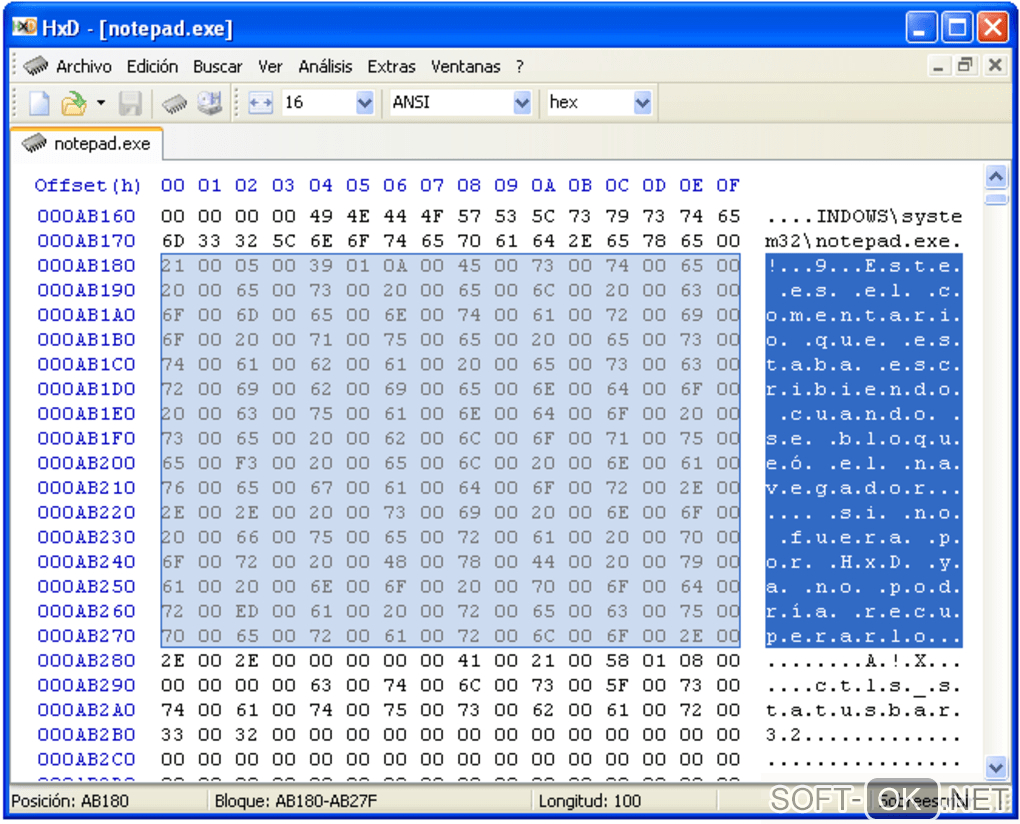Open the Ventanas menu
The height and width of the screenshot is (824, 1020).
tap(465, 66)
